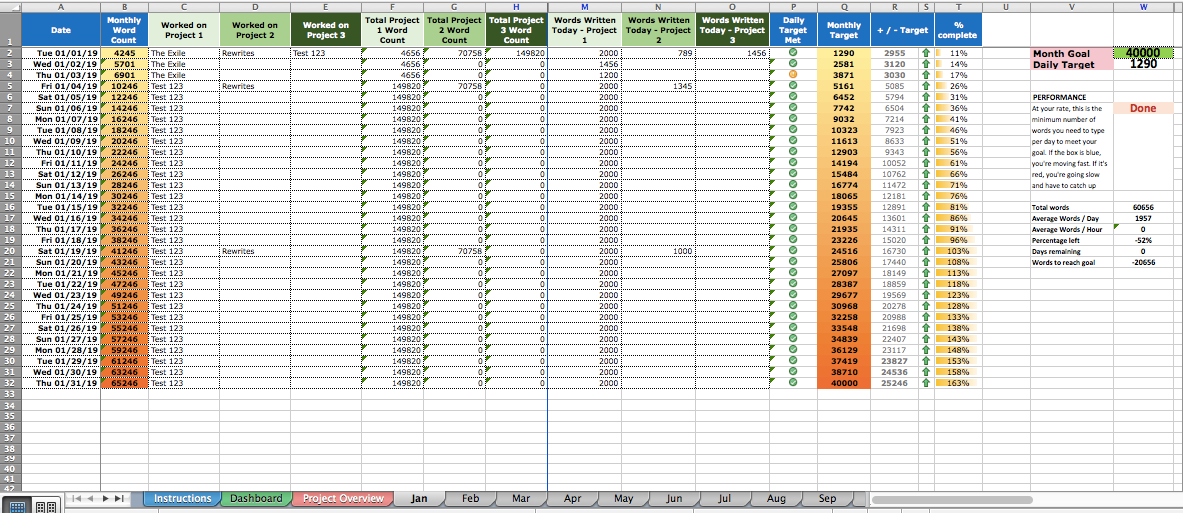Select monthly word count cell 65246
The width and height of the screenshot is (1183, 513).
(x=124, y=382)
